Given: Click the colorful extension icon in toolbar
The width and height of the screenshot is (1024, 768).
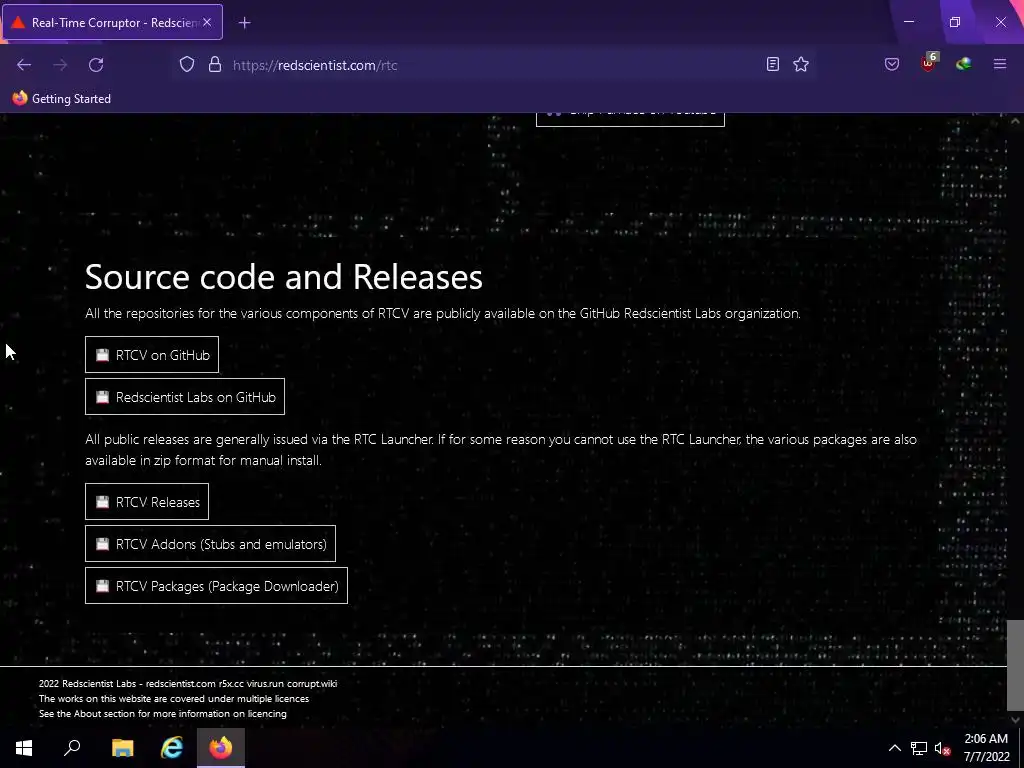Looking at the screenshot, I should (963, 64).
